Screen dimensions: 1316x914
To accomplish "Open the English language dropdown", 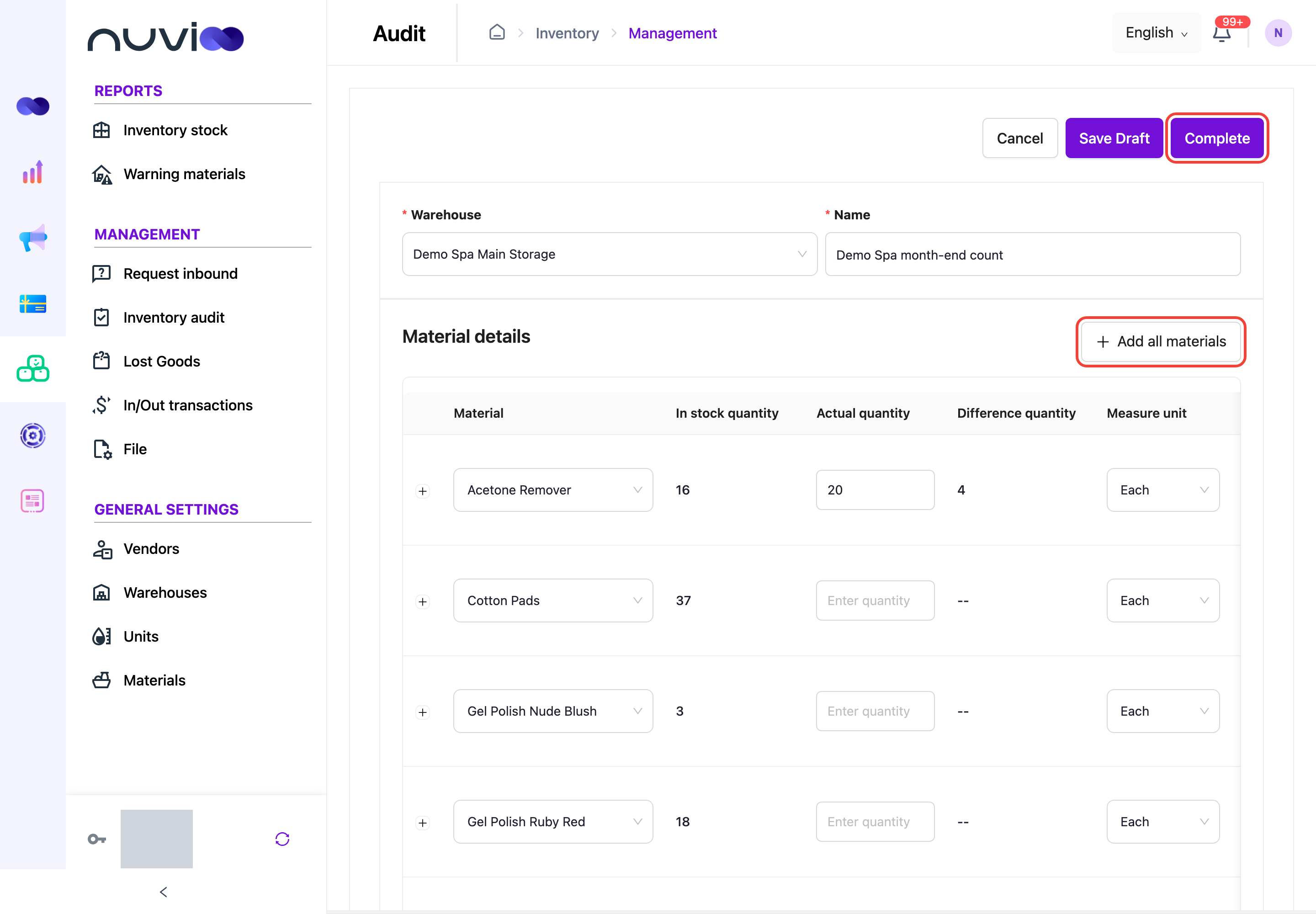I will point(1156,32).
